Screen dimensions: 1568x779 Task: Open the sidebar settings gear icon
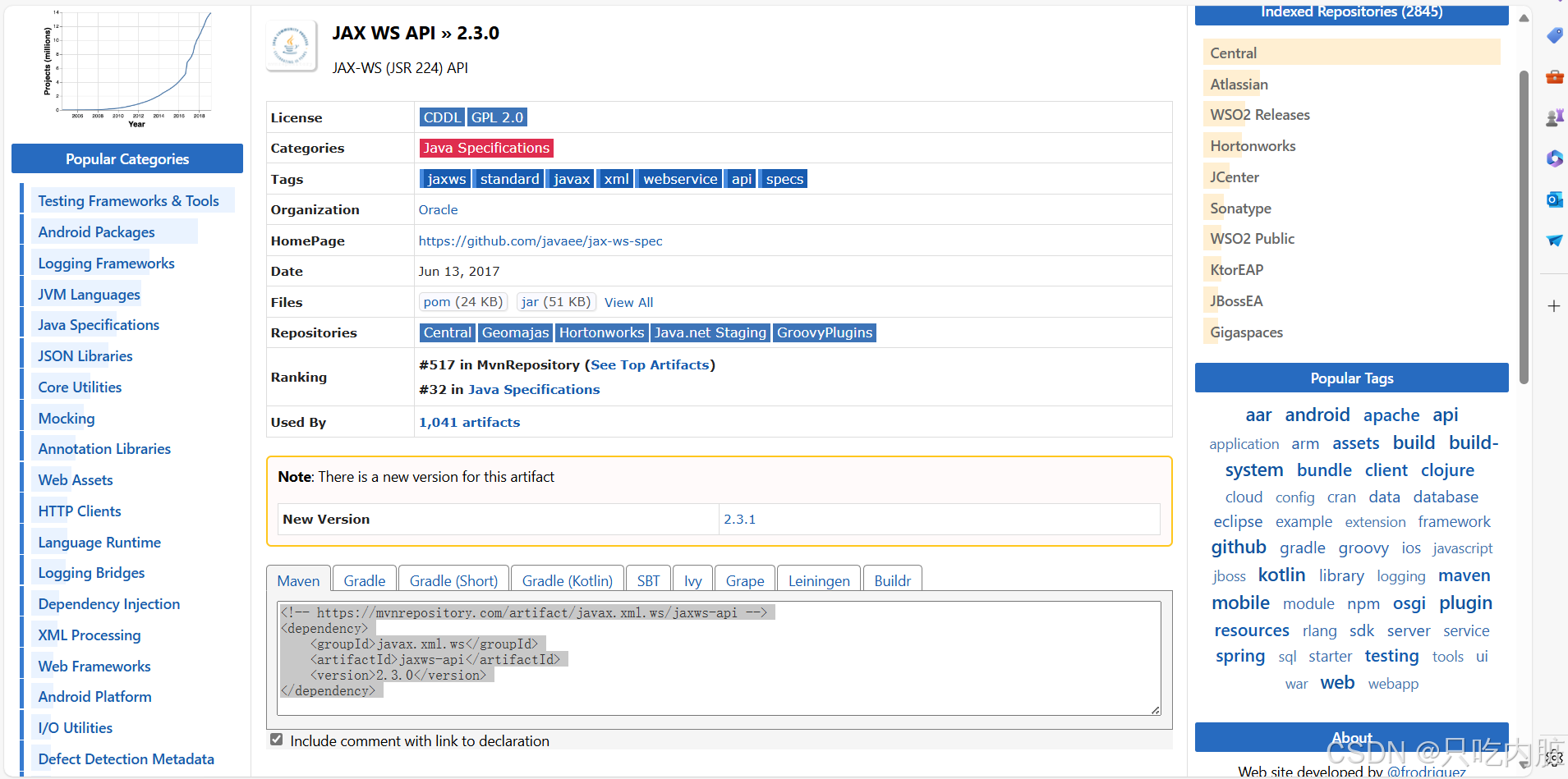pos(1554,758)
